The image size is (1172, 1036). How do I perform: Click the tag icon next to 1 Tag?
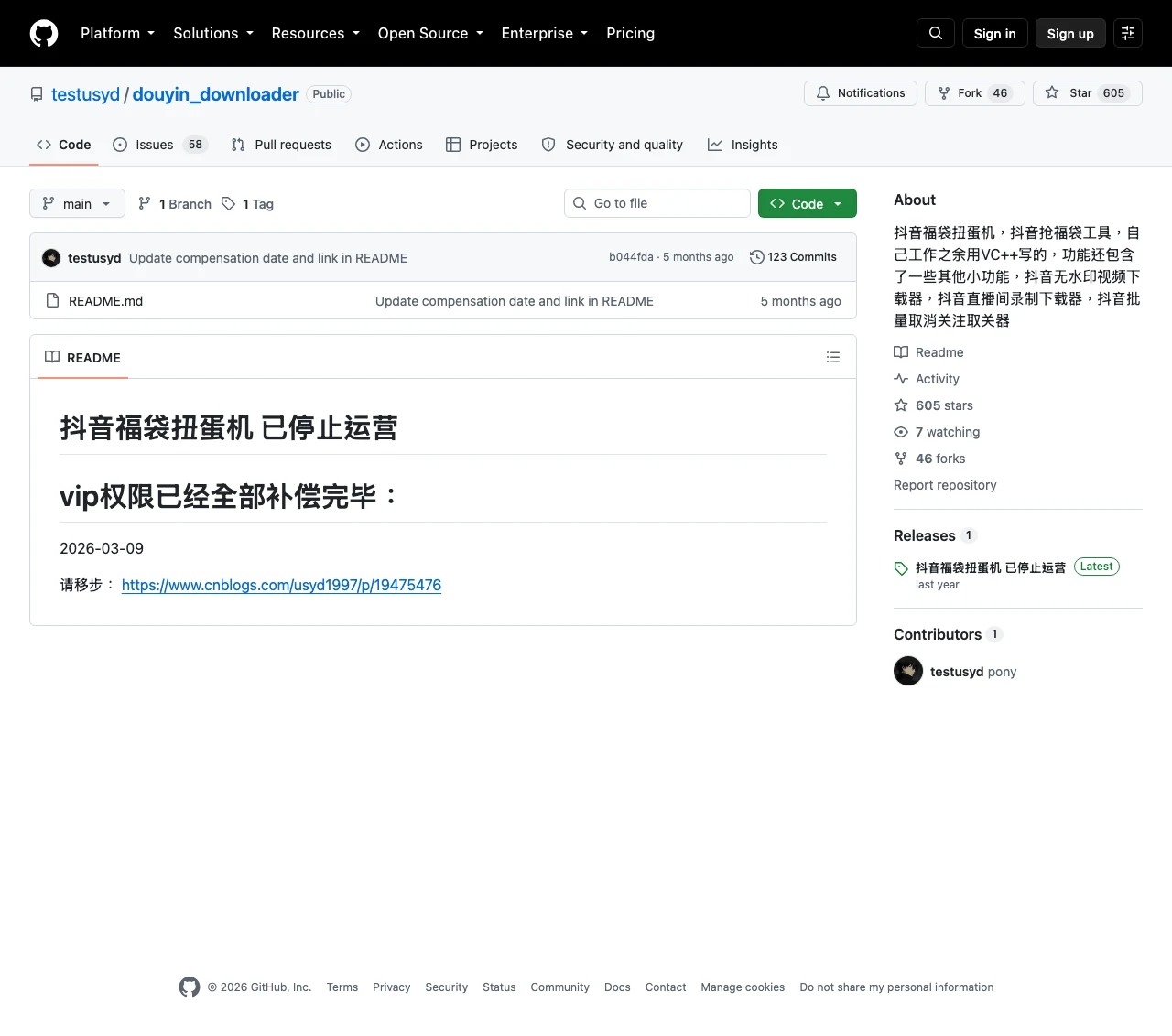tap(229, 203)
